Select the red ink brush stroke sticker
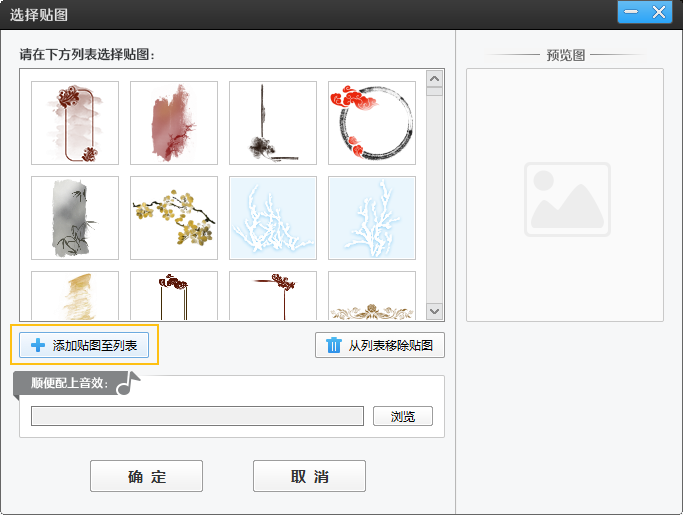Screen dimensions: 683x515 tap(174, 123)
